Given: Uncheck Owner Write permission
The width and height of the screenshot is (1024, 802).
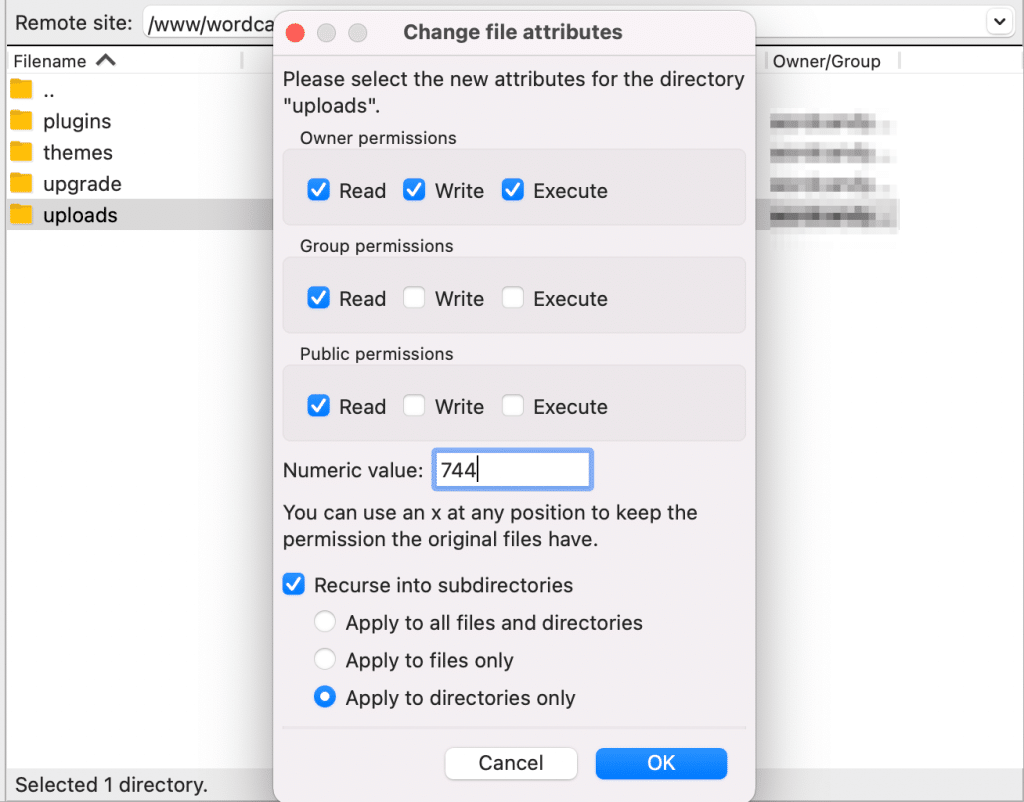Looking at the screenshot, I should coord(413,190).
